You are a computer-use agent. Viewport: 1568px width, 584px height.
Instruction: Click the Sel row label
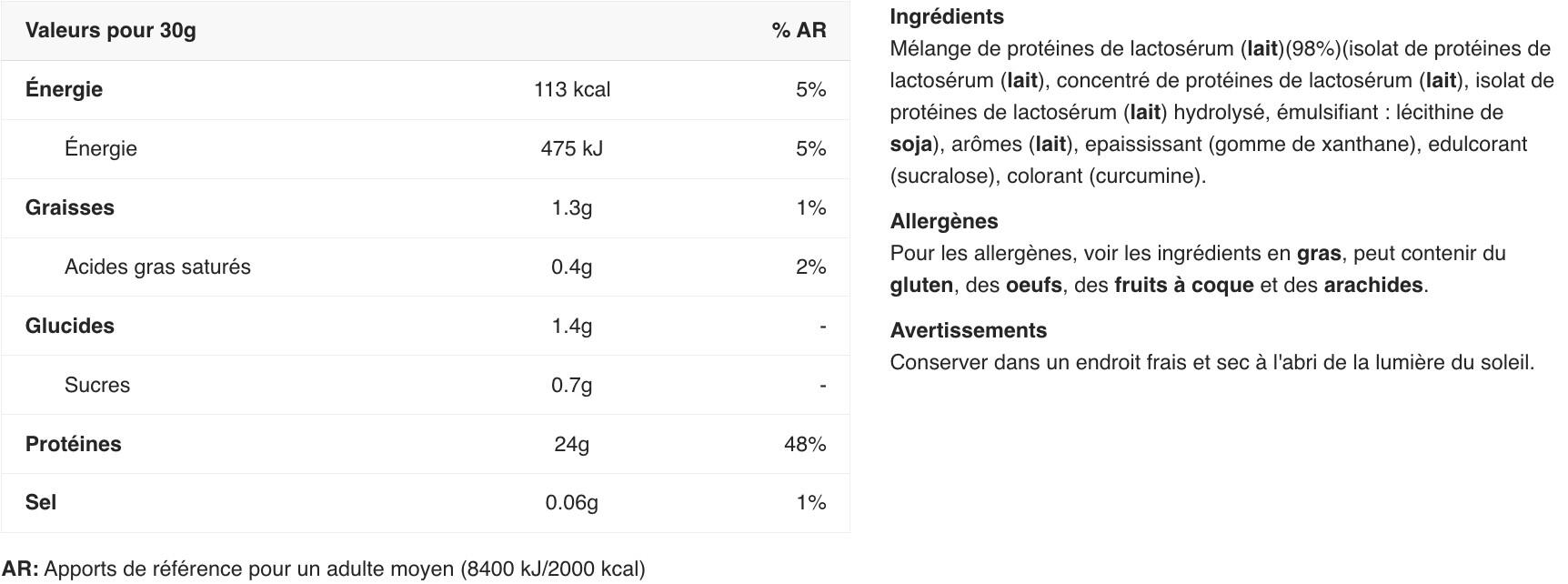tap(41, 502)
